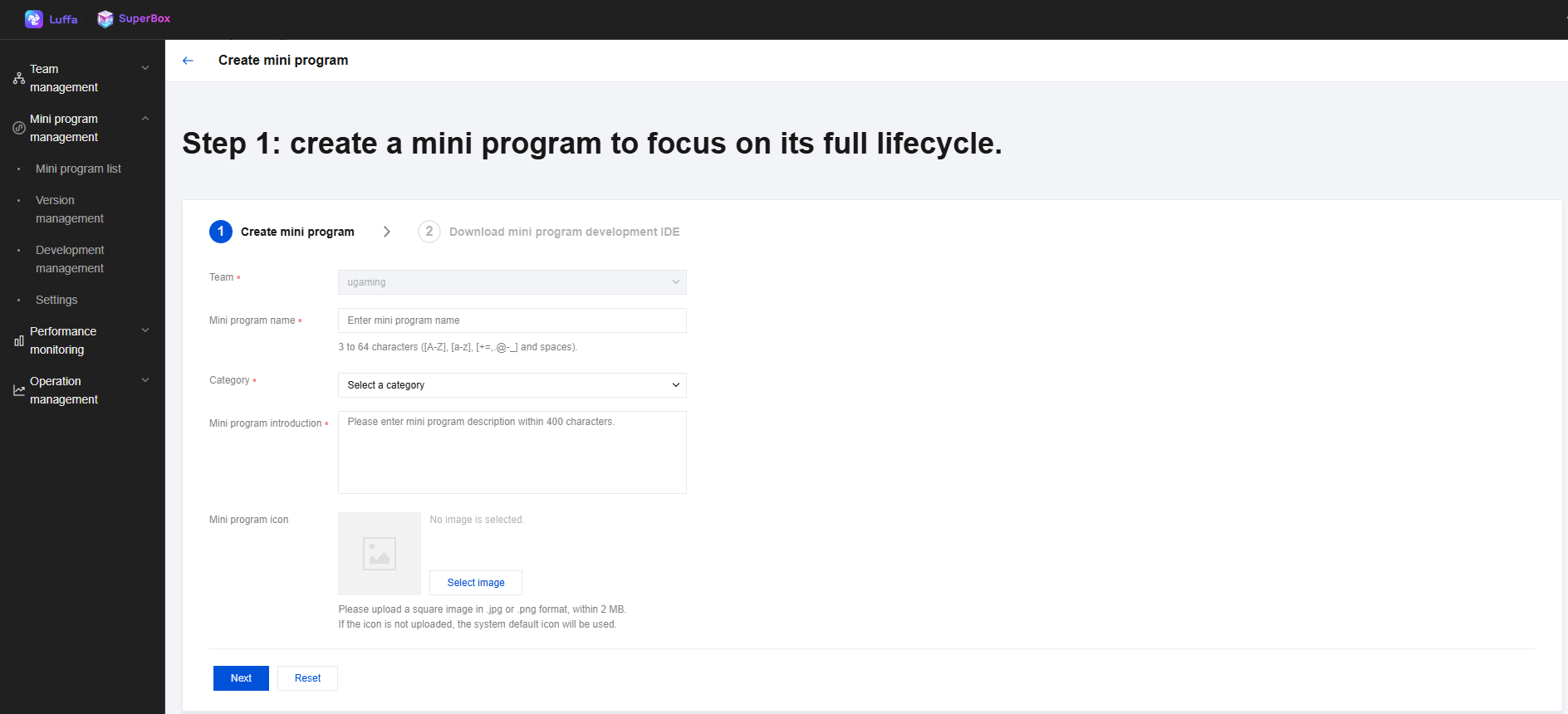Collapse the Mini program management section
The height and width of the screenshot is (714, 1568).
145,118
